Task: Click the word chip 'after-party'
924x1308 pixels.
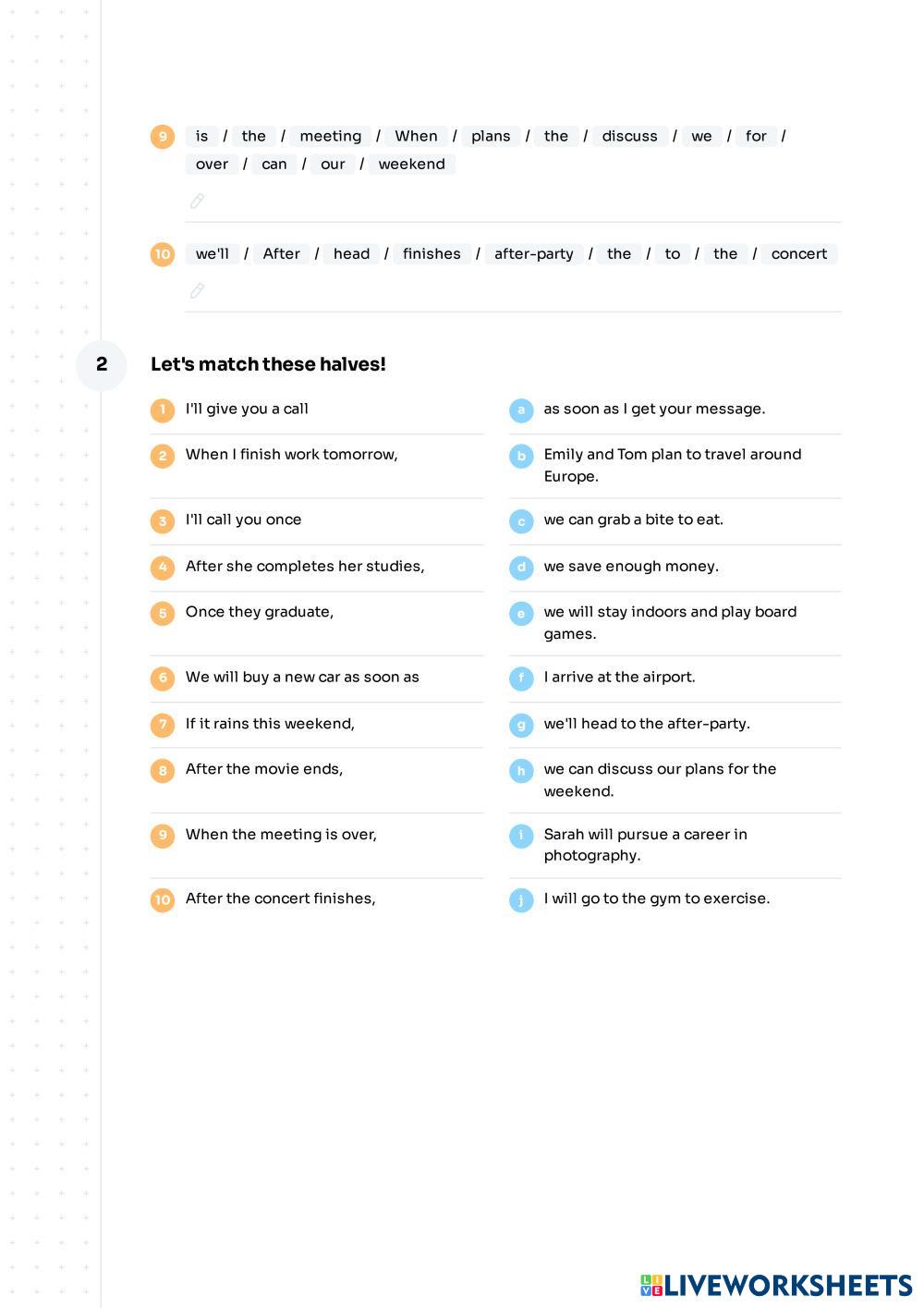Action: click(534, 254)
